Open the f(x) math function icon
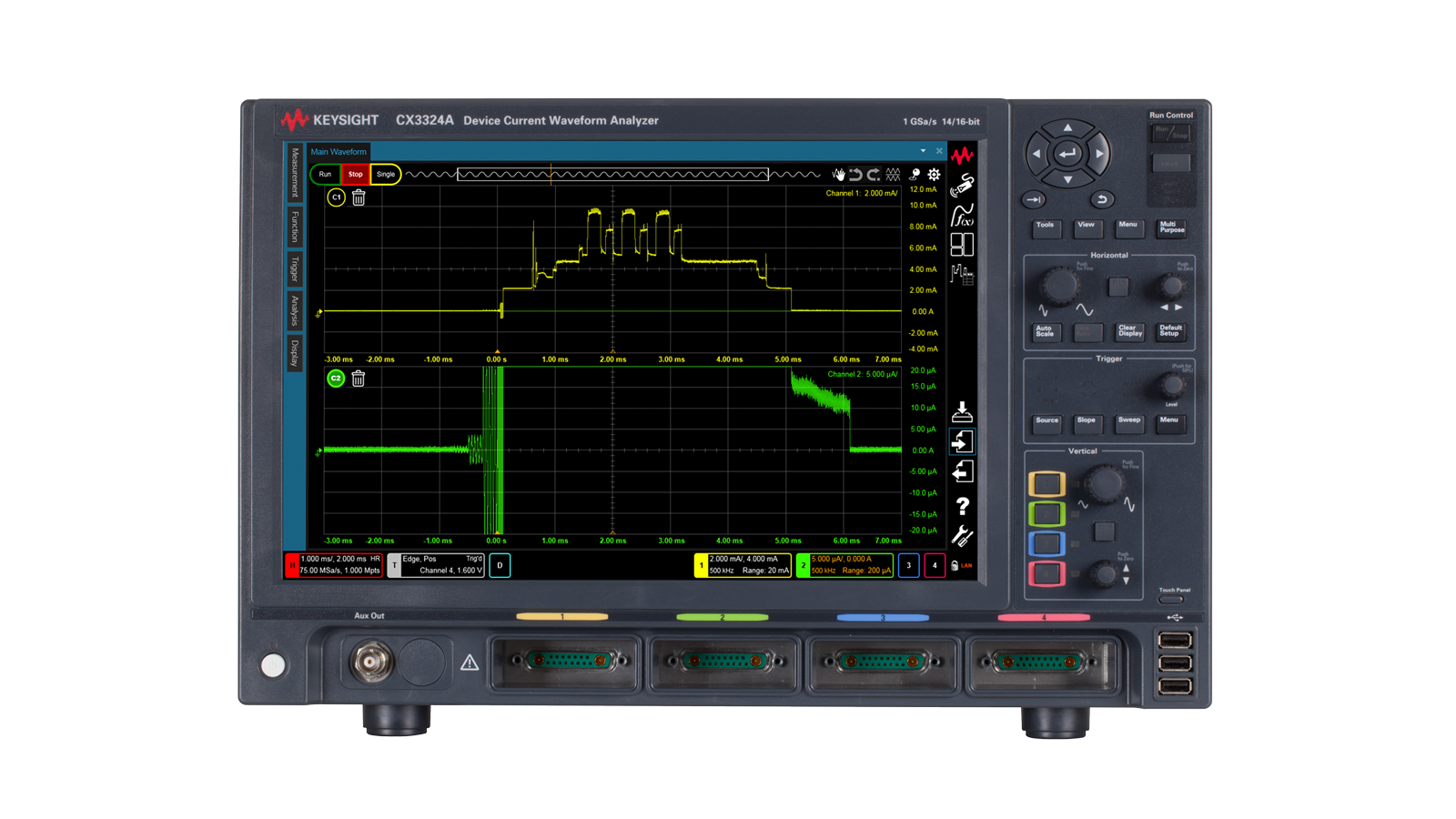Image resolution: width=1456 pixels, height=819 pixels. click(962, 215)
